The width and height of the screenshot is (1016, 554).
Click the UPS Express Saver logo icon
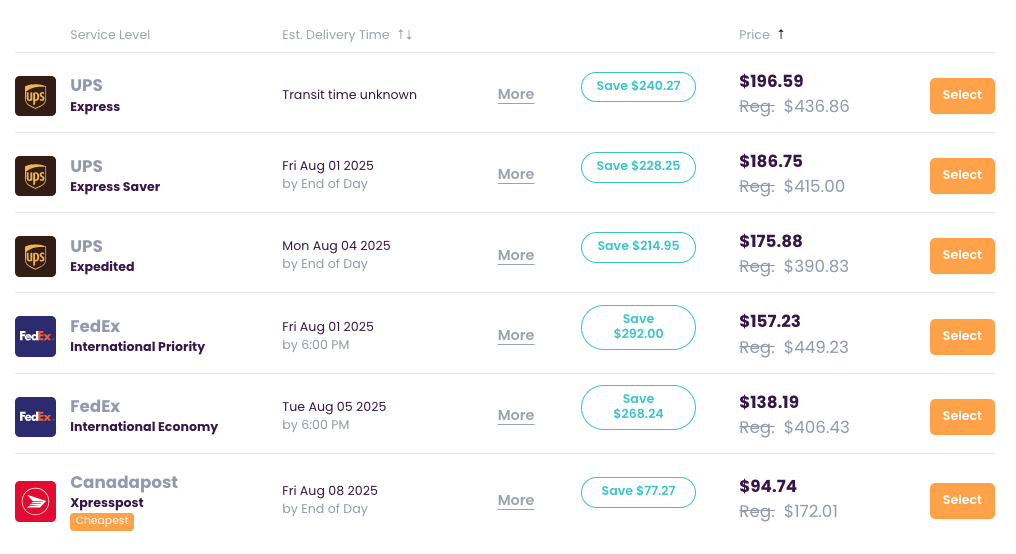[x=35, y=176]
